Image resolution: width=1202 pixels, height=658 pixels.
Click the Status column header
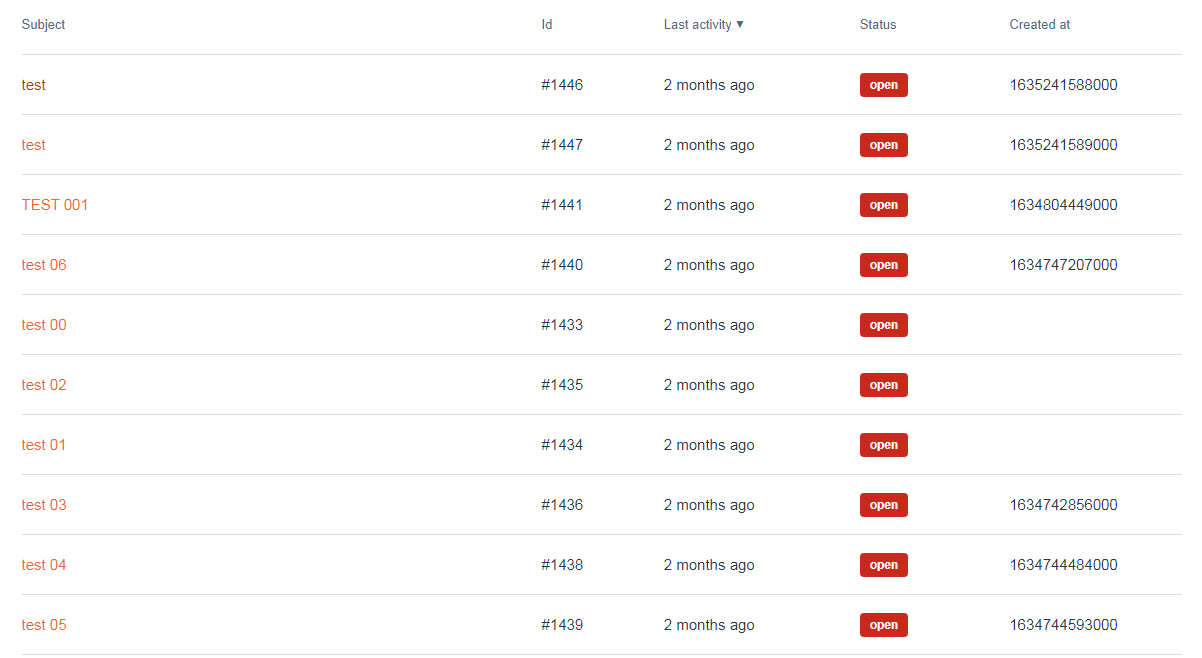pyautogui.click(x=878, y=24)
